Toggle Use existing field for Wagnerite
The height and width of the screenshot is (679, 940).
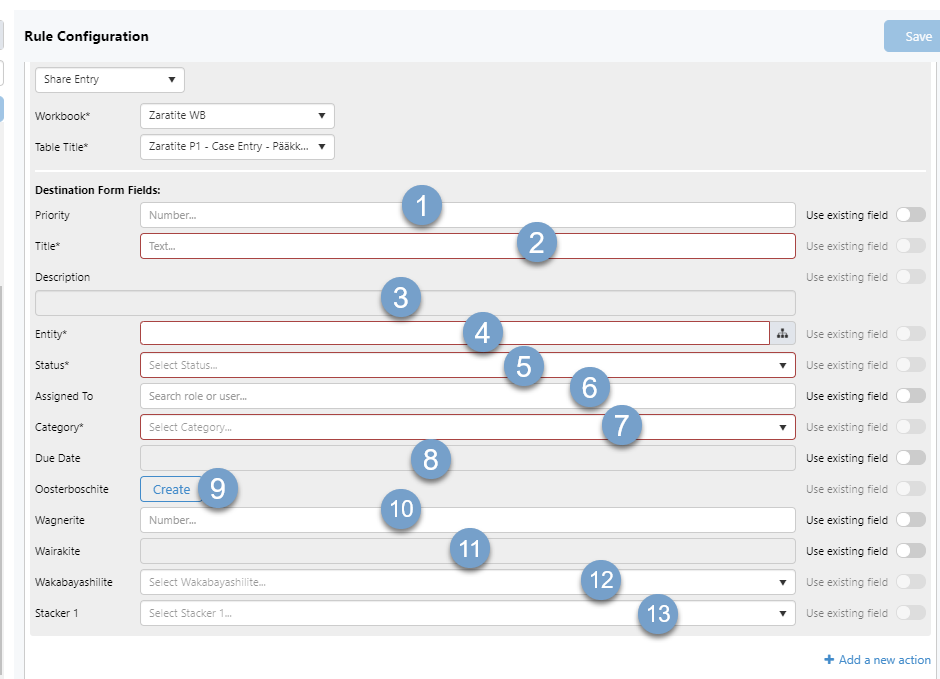[x=910, y=520]
